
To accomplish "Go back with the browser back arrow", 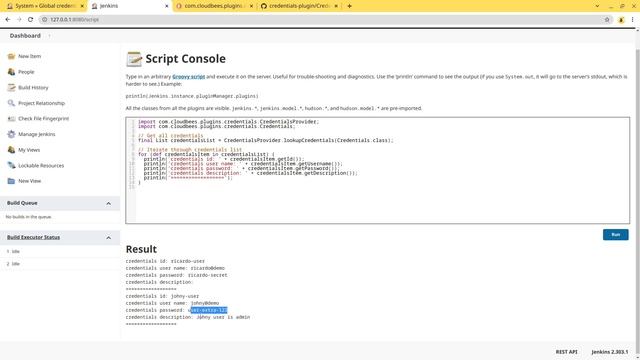I will pos(8,19).
